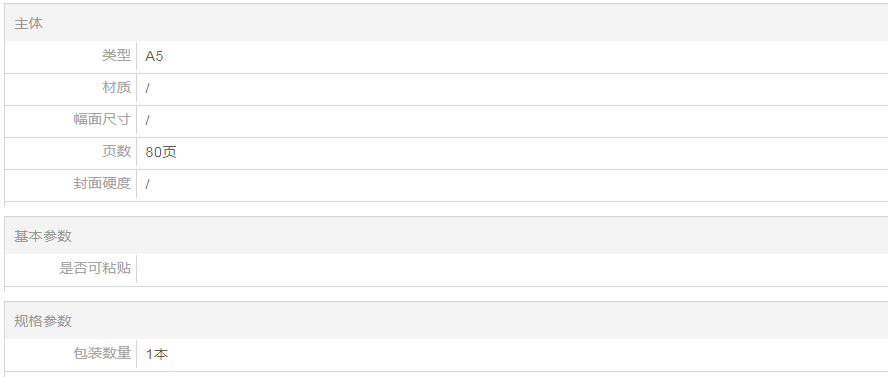This screenshot has height=377, width=892.
Task: Click the 包装数量 row's empty right area
Action: (528, 354)
